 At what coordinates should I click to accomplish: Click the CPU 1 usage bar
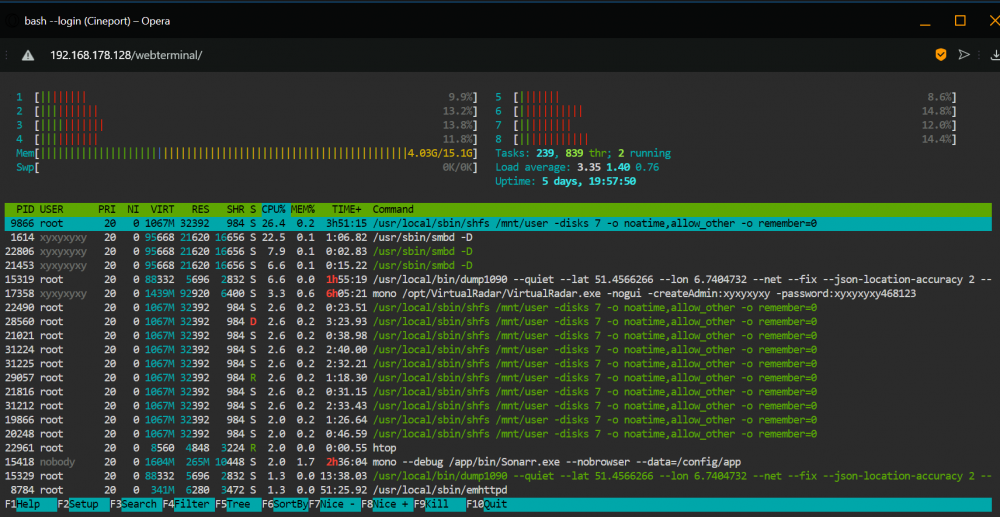click(x=247, y=98)
